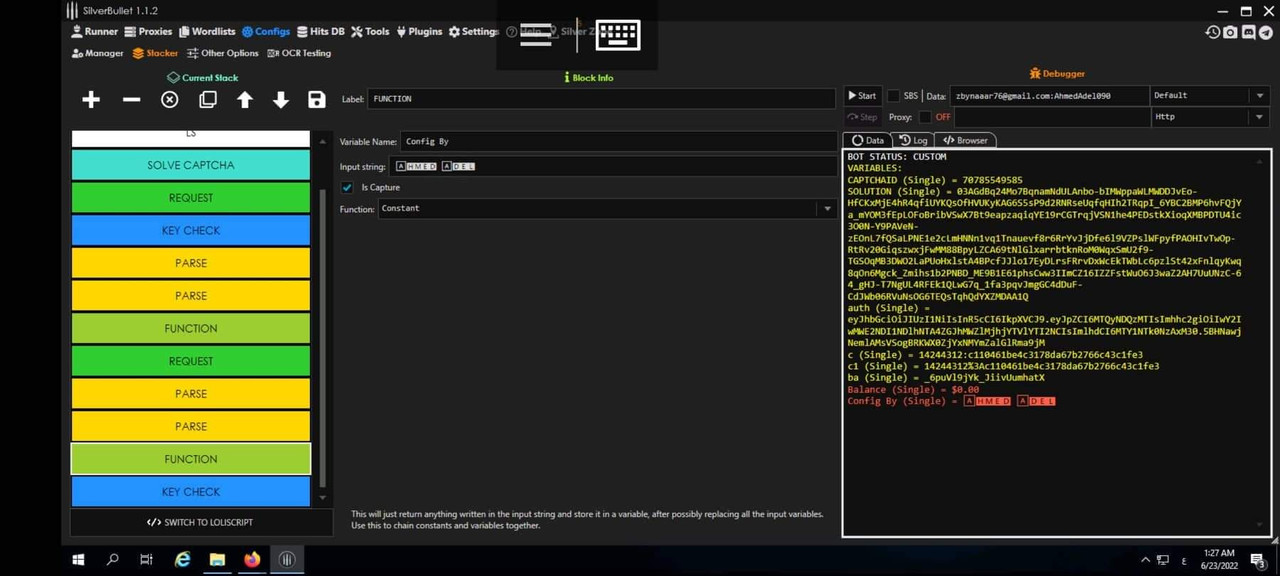This screenshot has height=576, width=1280.
Task: Open the Other Options sub-tab
Action: 222,54
